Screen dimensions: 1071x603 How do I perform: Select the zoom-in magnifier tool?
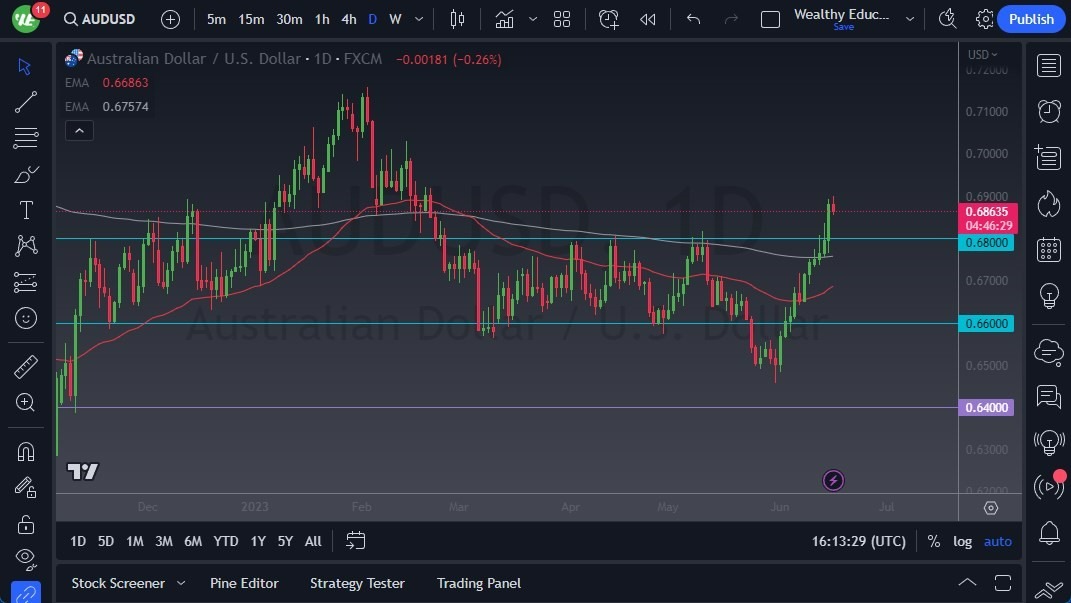(x=25, y=403)
